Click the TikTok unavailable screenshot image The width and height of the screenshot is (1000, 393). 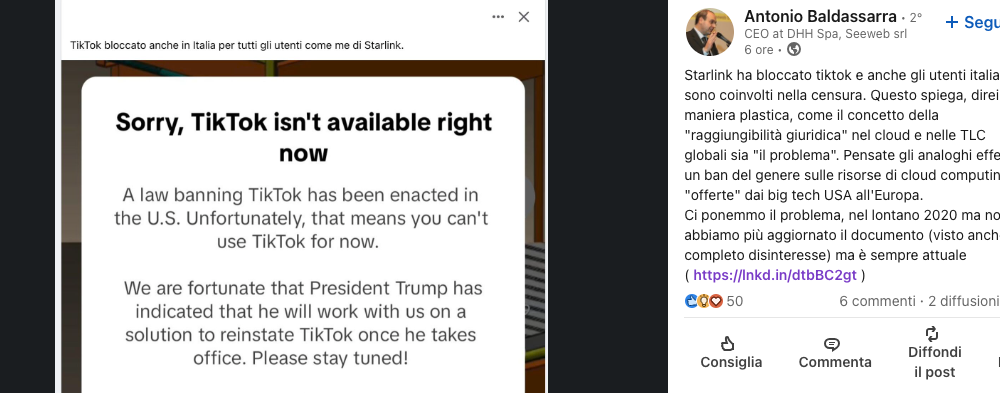pos(303,226)
